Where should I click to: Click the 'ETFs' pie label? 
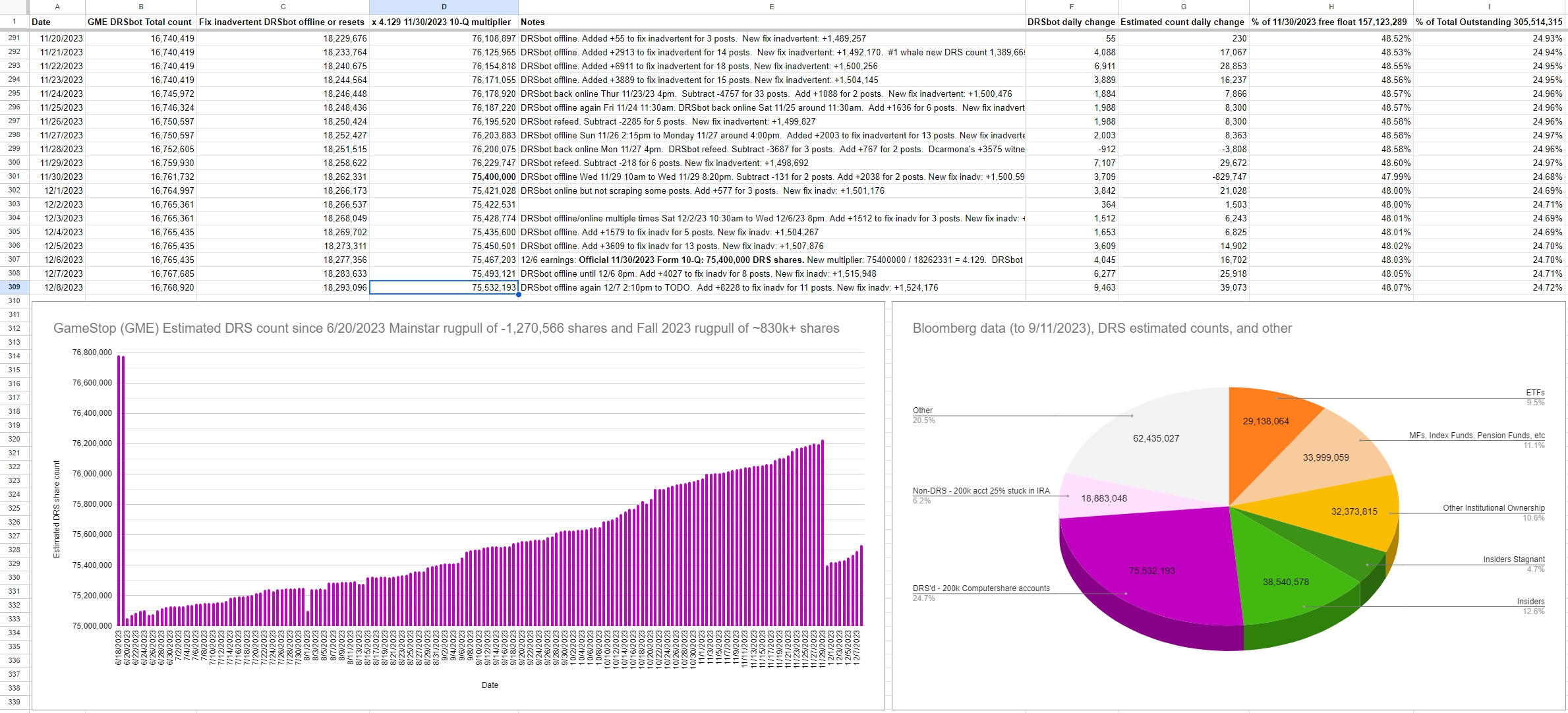tap(1535, 393)
